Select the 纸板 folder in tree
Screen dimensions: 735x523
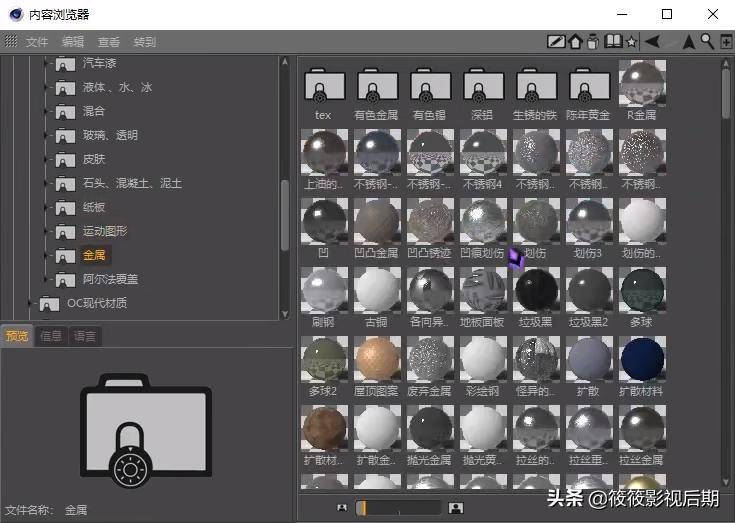click(x=94, y=207)
